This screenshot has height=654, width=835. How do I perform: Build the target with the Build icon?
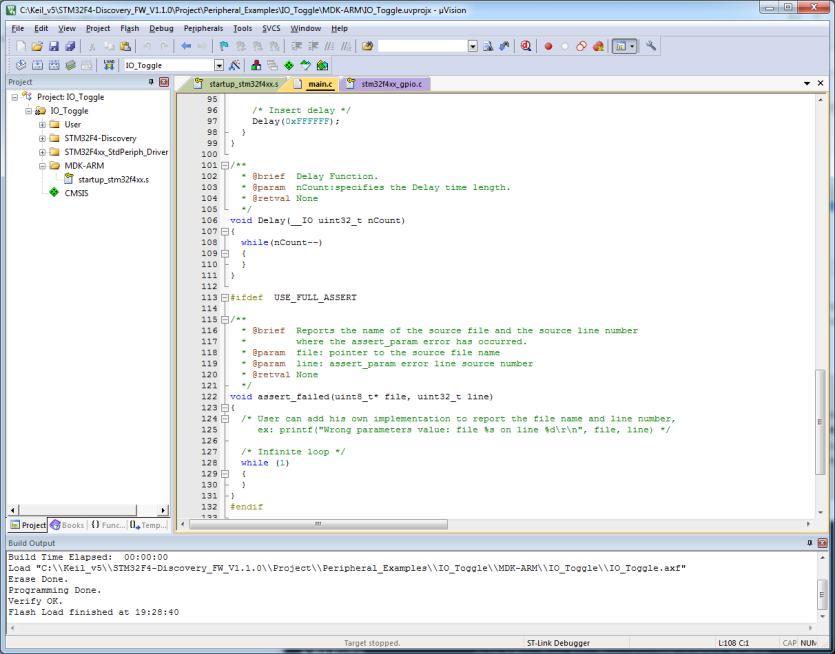click(37, 65)
